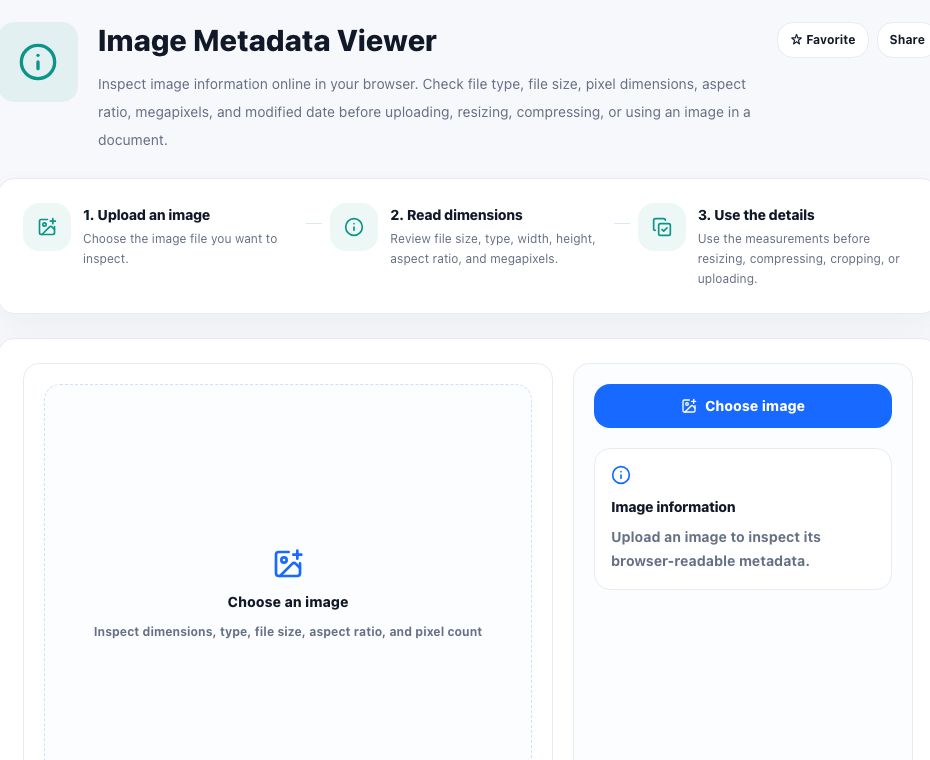Click the 'Choose an image' drop zone label

click(288, 602)
